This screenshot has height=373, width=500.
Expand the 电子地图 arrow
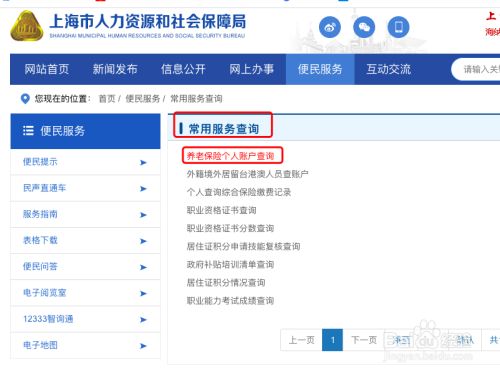tap(143, 346)
